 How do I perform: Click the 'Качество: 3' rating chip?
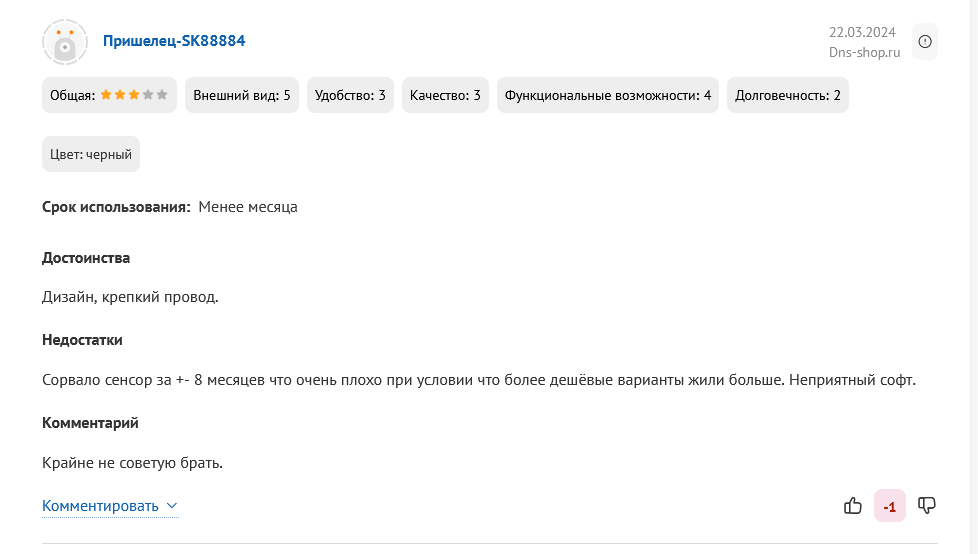pyautogui.click(x=445, y=95)
